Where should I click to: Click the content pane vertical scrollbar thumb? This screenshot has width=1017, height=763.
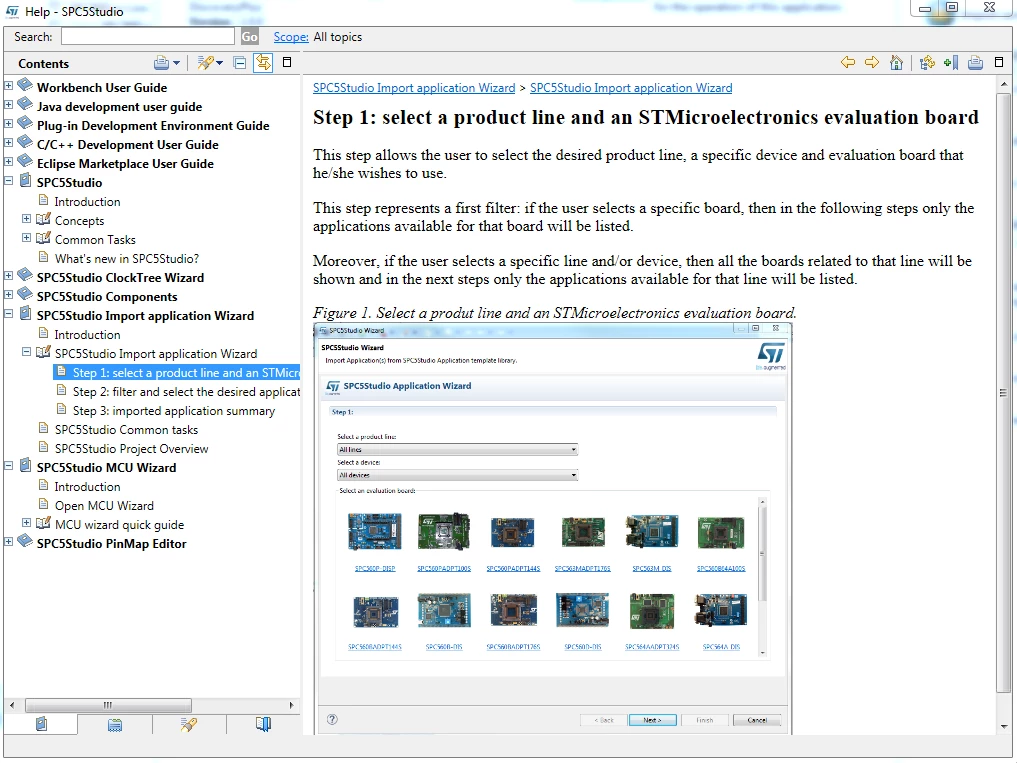1003,393
